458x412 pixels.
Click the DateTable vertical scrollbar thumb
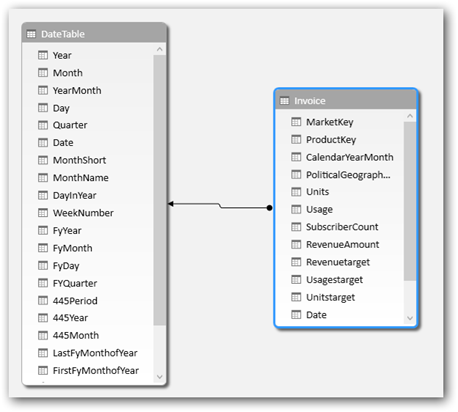[x=160, y=190]
